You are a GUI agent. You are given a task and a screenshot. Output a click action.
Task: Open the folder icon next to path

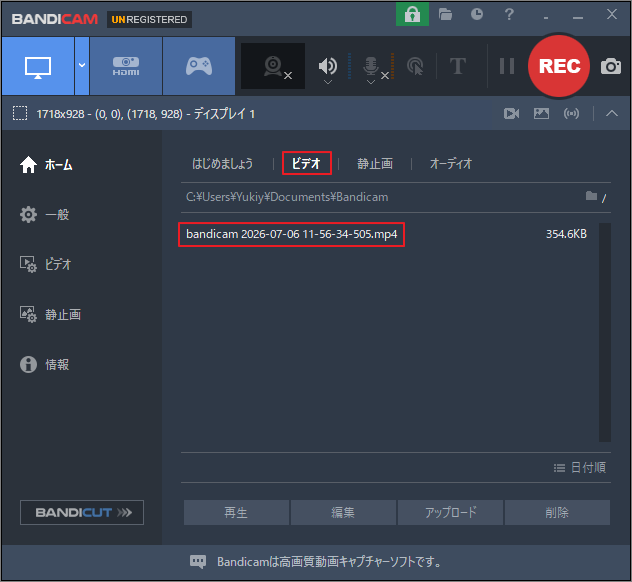coord(591,196)
